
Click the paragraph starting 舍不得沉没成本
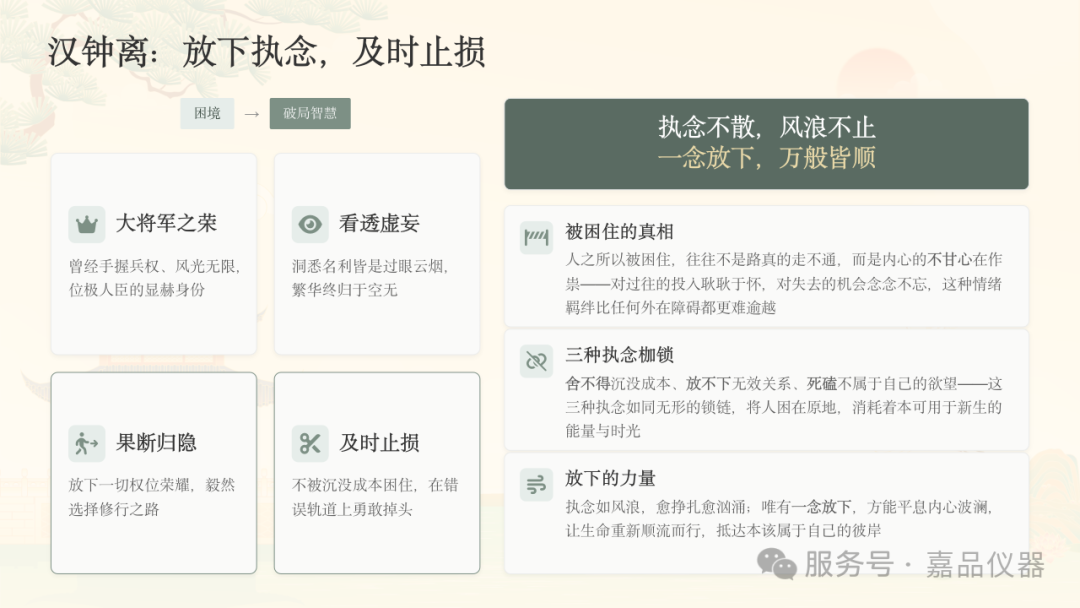784,407
